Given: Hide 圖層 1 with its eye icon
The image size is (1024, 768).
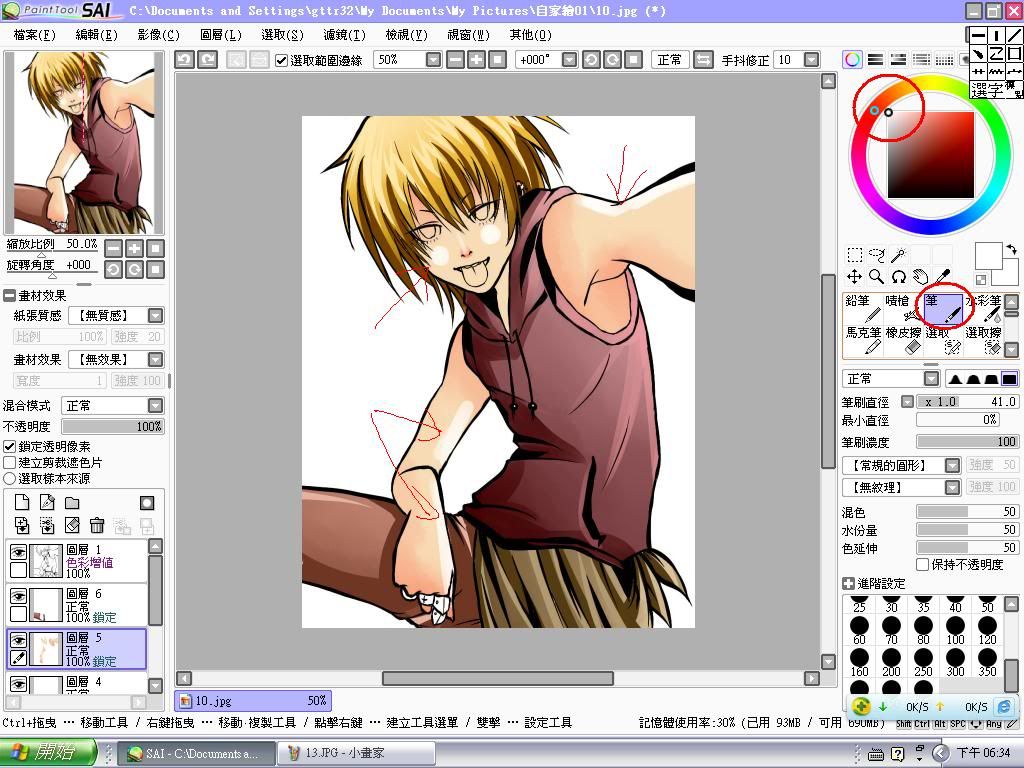Looking at the screenshot, I should click(x=18, y=552).
